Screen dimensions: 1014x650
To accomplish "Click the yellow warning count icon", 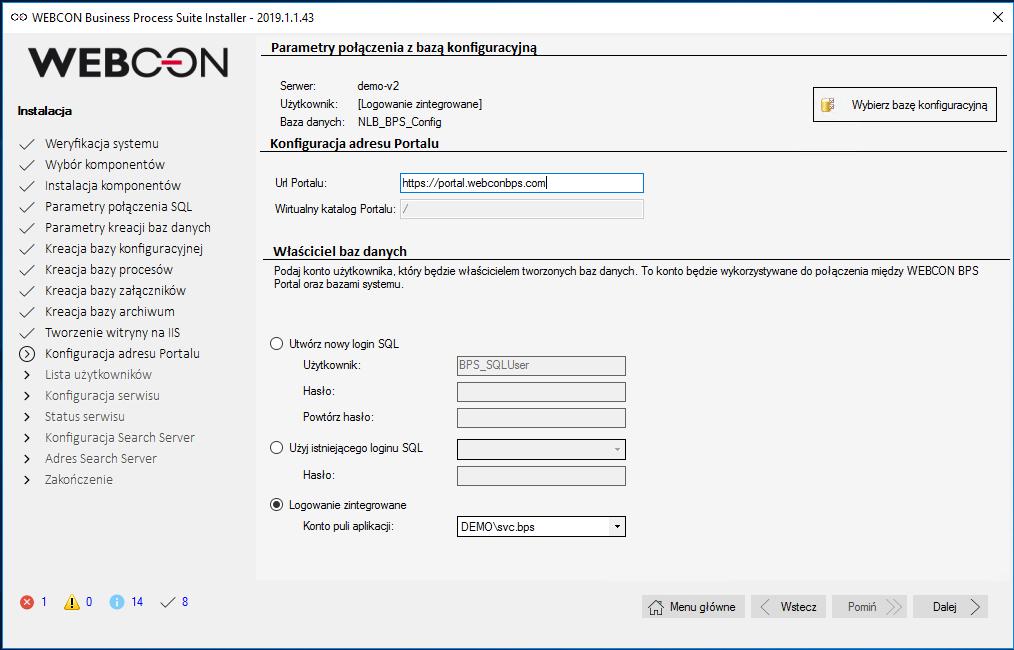I will (72, 602).
